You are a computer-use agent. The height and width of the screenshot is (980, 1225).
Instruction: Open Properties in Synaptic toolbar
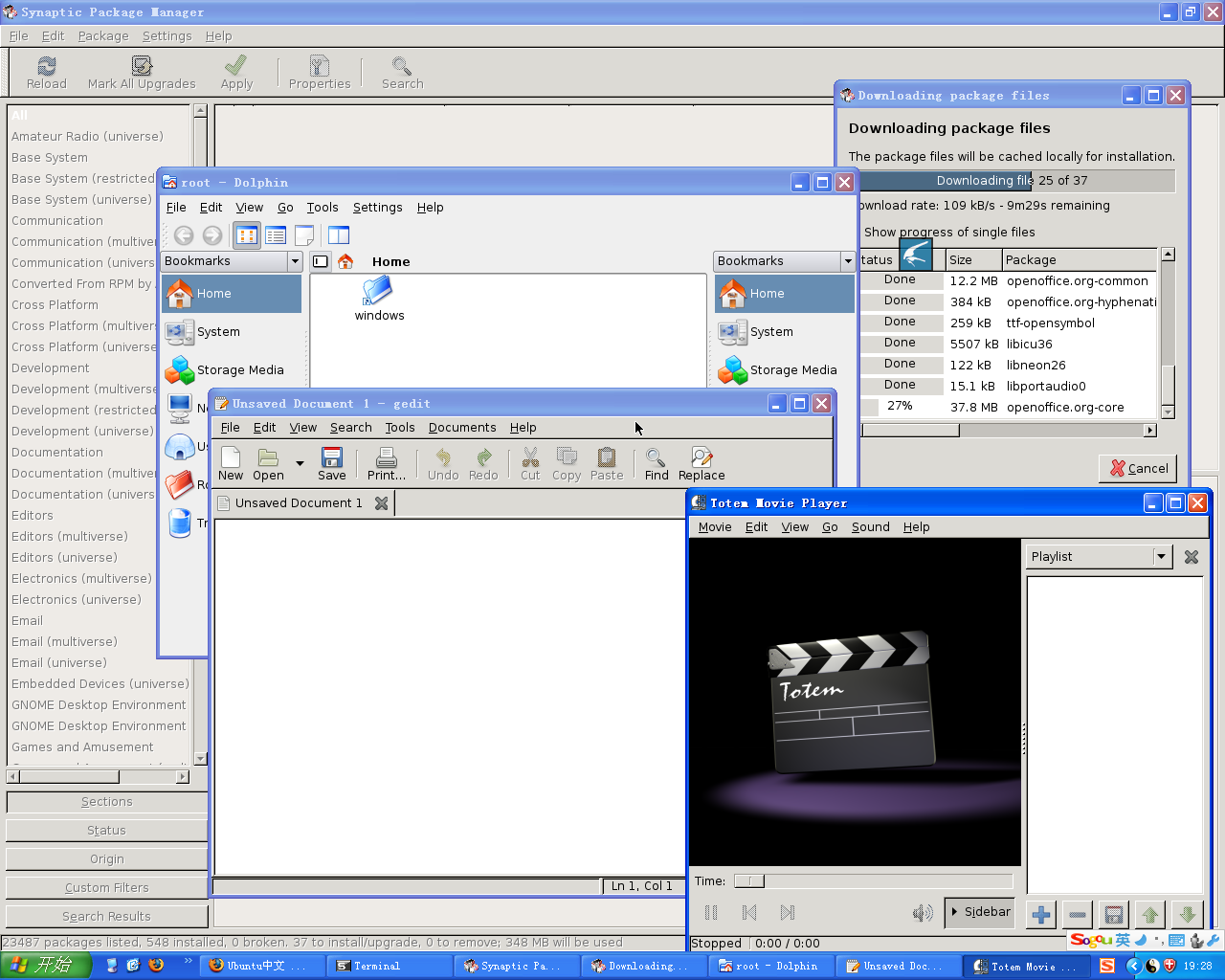click(320, 73)
